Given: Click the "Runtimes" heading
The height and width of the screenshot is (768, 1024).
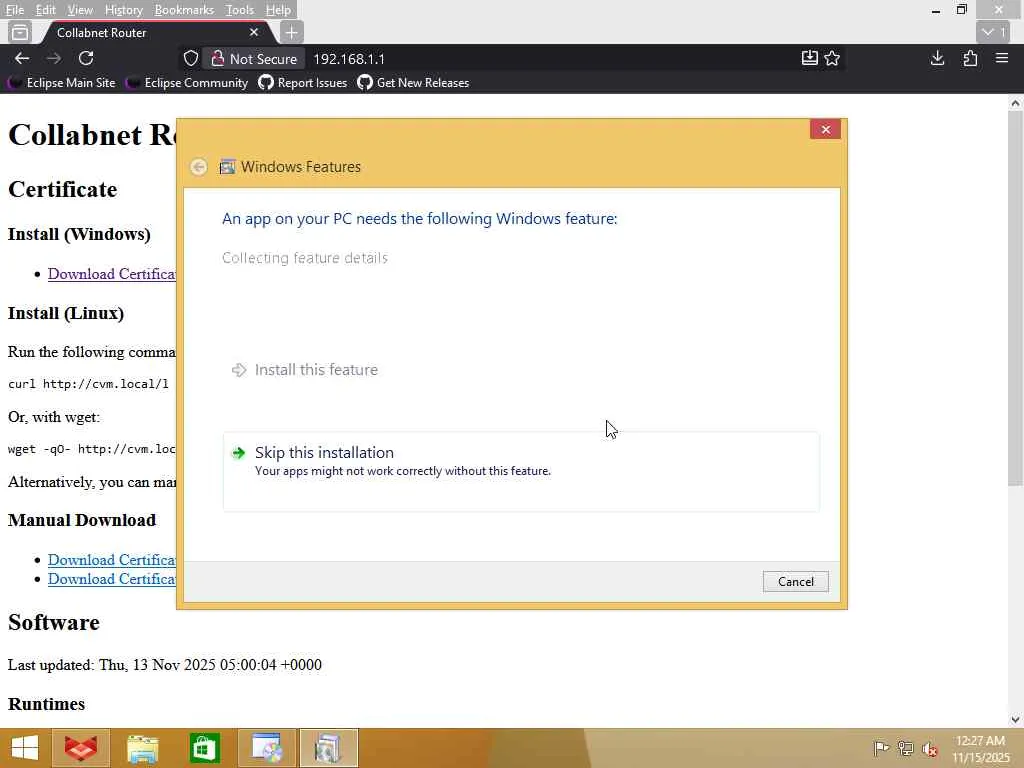Looking at the screenshot, I should [46, 704].
